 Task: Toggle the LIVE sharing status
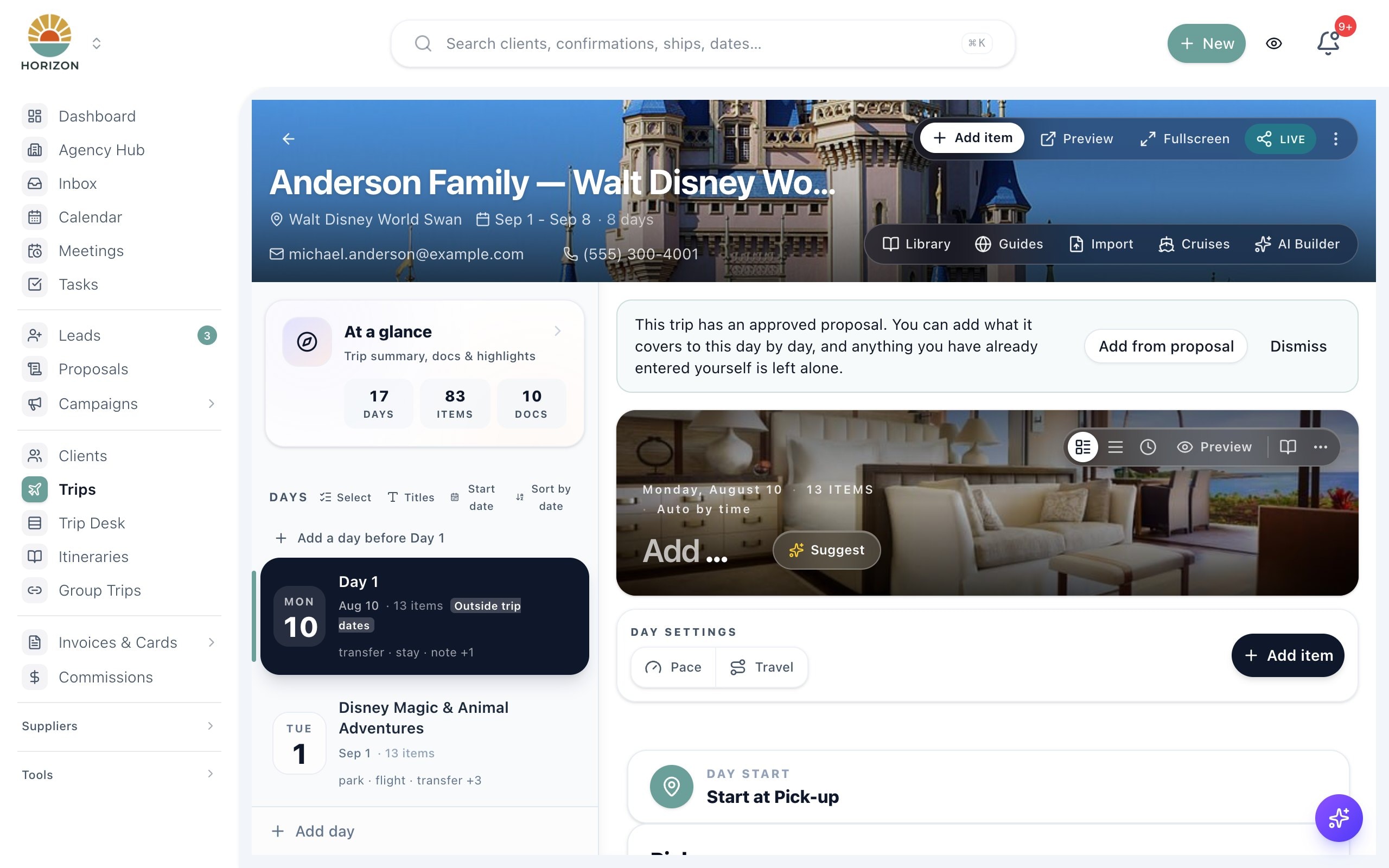1280,138
